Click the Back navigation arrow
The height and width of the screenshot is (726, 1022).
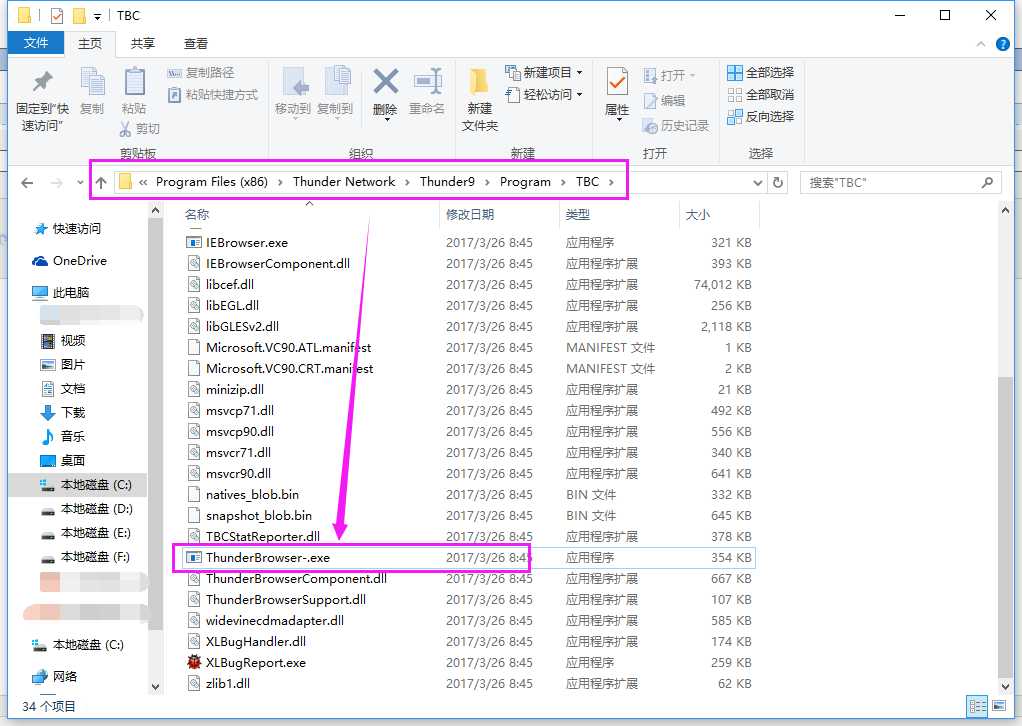point(27,183)
